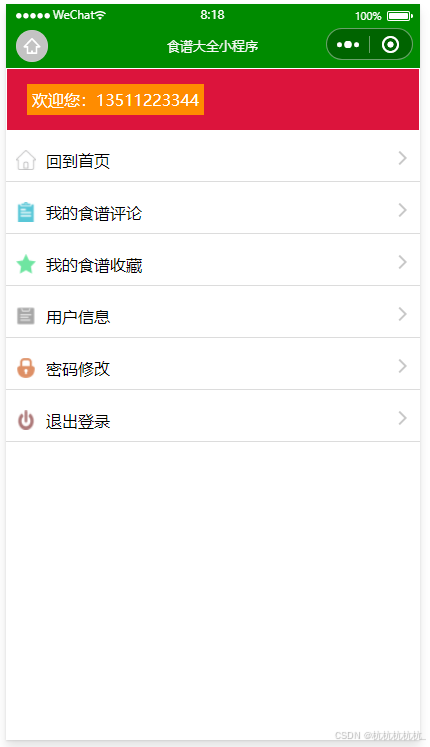This screenshot has width=430, height=747.
Task: Expand the 用户信息 row chevron arrow
Action: 403,314
